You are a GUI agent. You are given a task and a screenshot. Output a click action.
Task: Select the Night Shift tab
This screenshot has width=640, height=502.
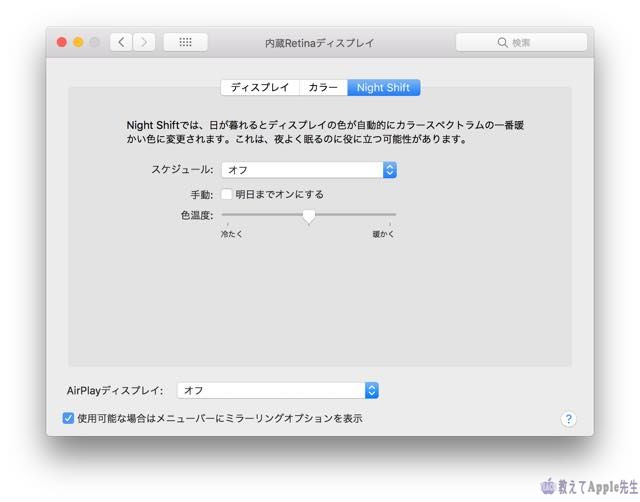[383, 87]
